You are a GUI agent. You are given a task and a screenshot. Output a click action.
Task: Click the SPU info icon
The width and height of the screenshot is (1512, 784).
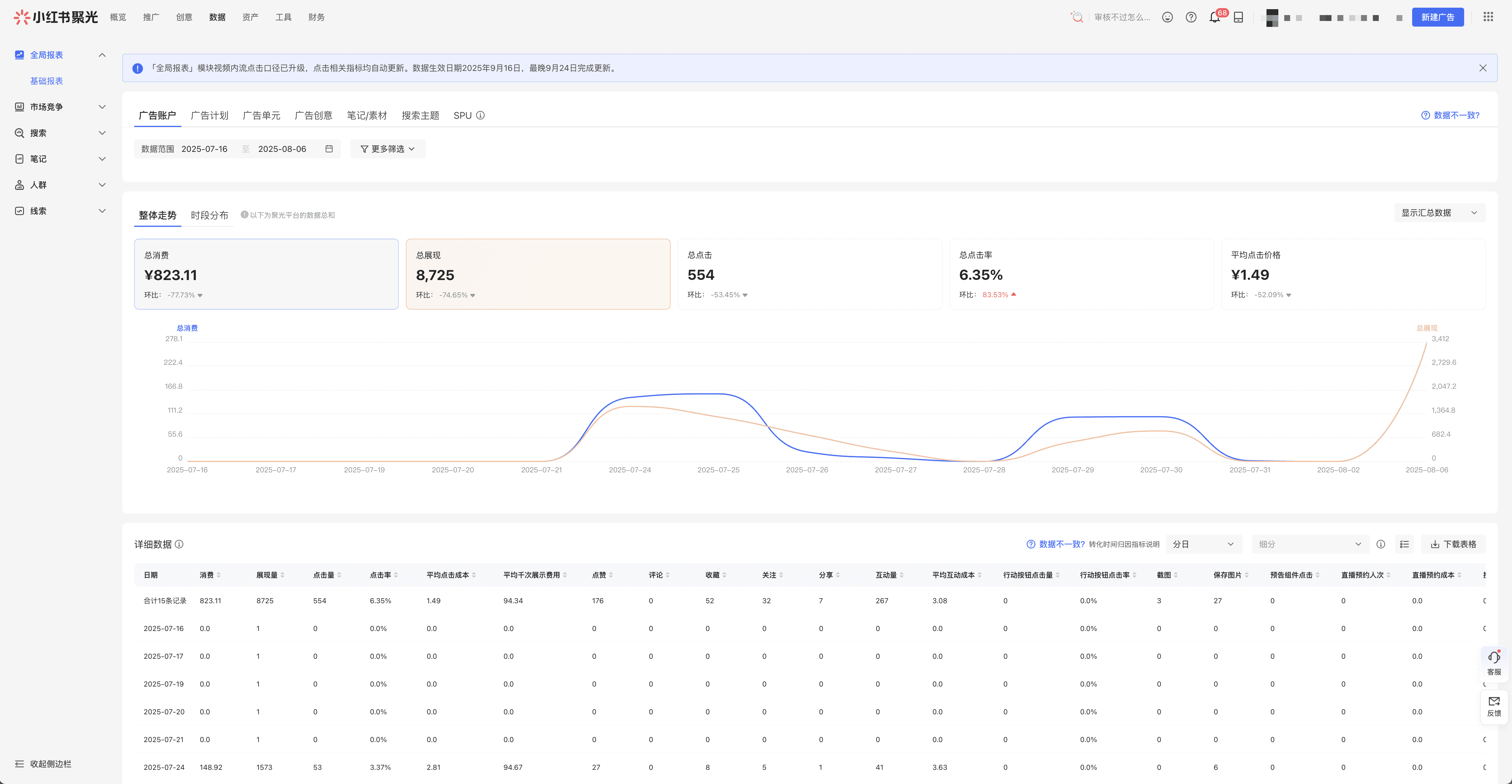tap(480, 116)
